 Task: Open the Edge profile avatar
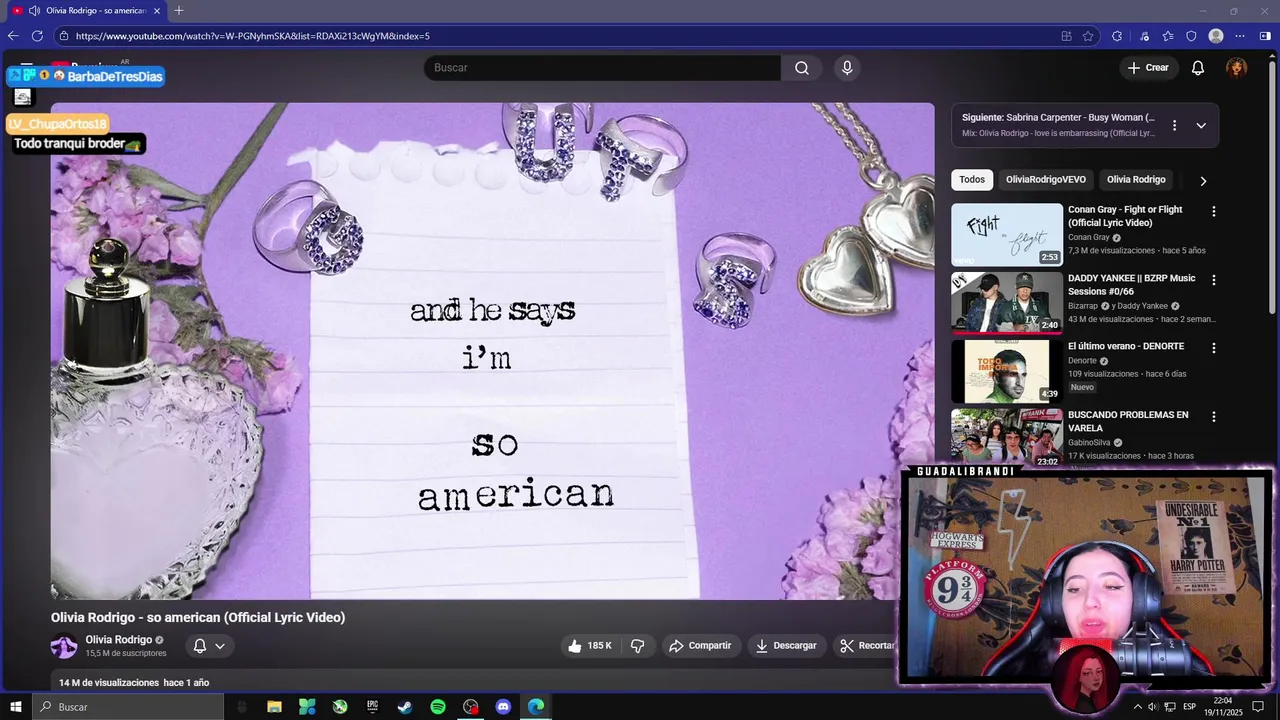coord(1216,36)
